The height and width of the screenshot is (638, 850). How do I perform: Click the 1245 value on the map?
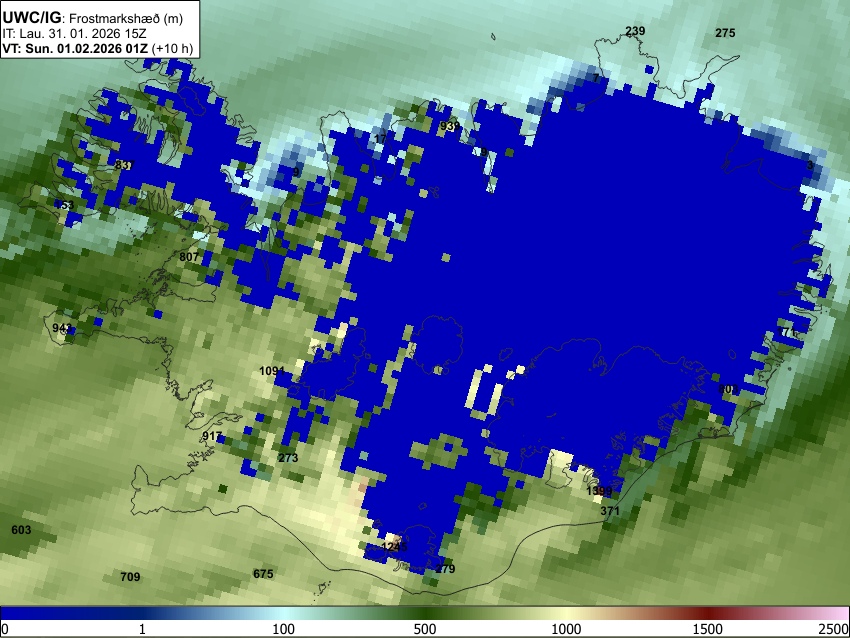(x=394, y=546)
